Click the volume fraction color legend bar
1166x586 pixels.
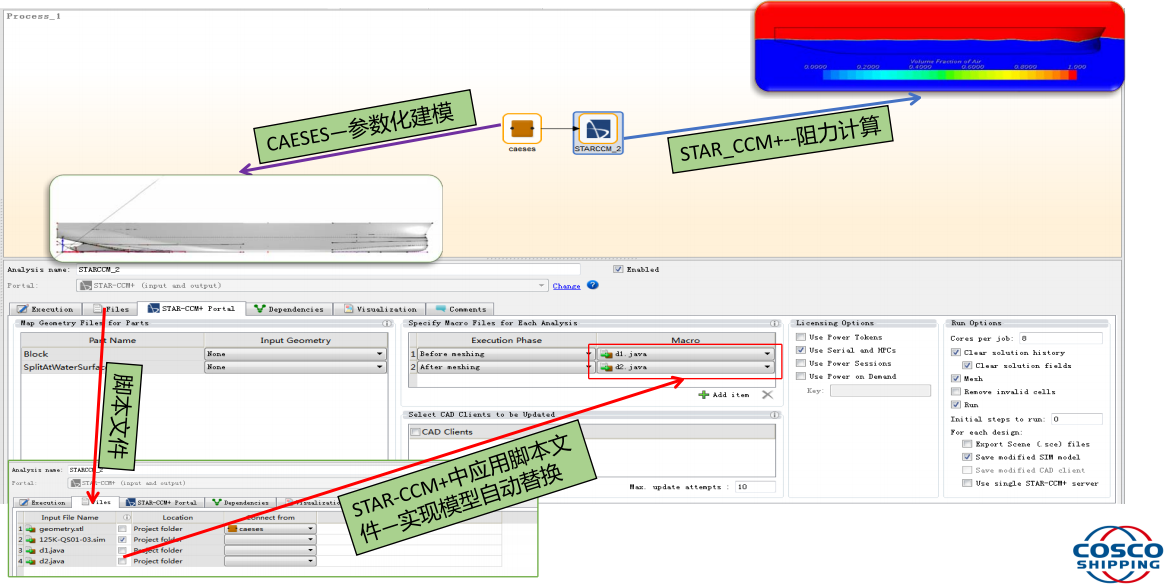click(950, 75)
